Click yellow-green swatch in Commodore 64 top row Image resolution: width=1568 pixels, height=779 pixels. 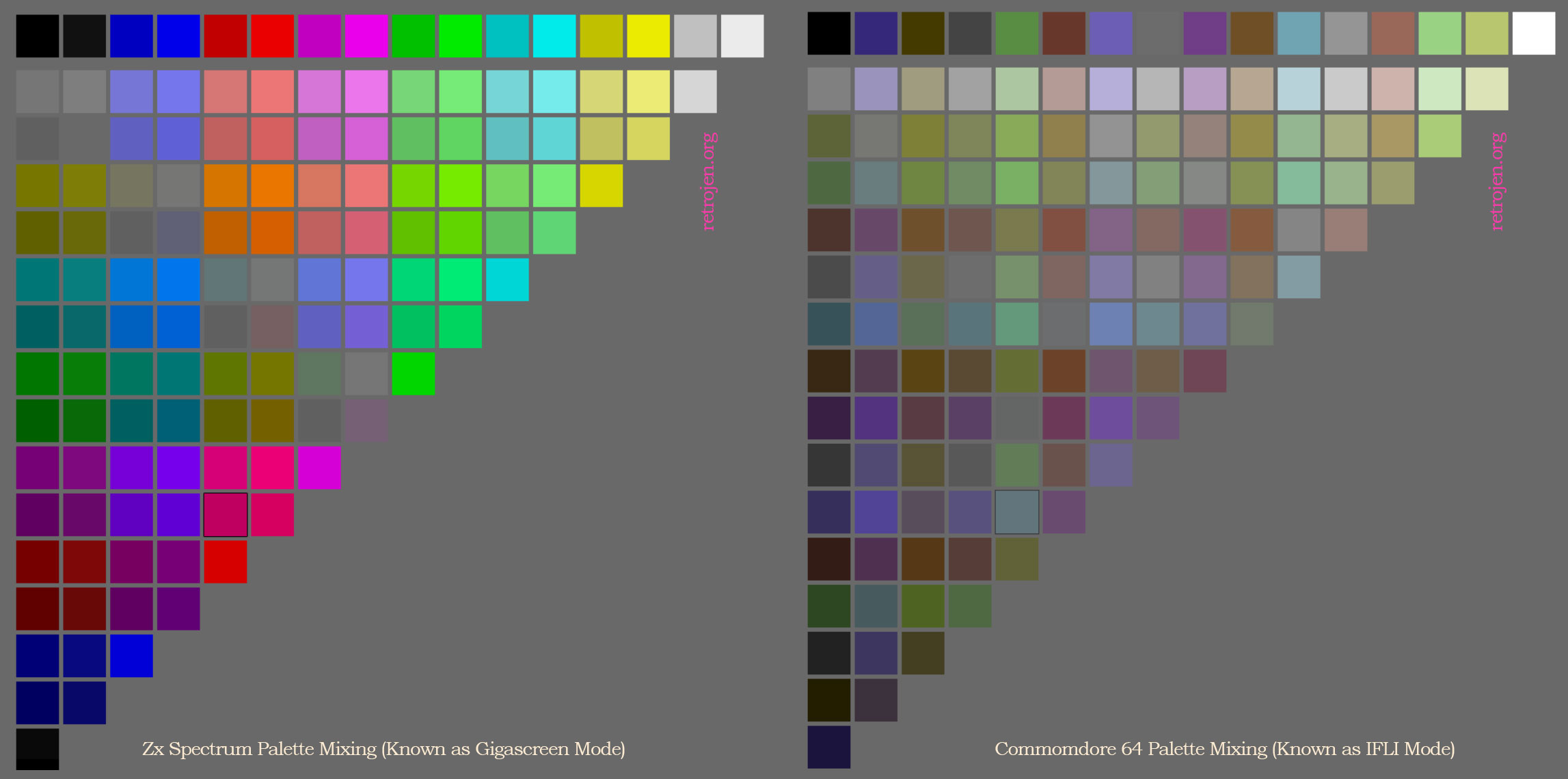coord(1487,34)
